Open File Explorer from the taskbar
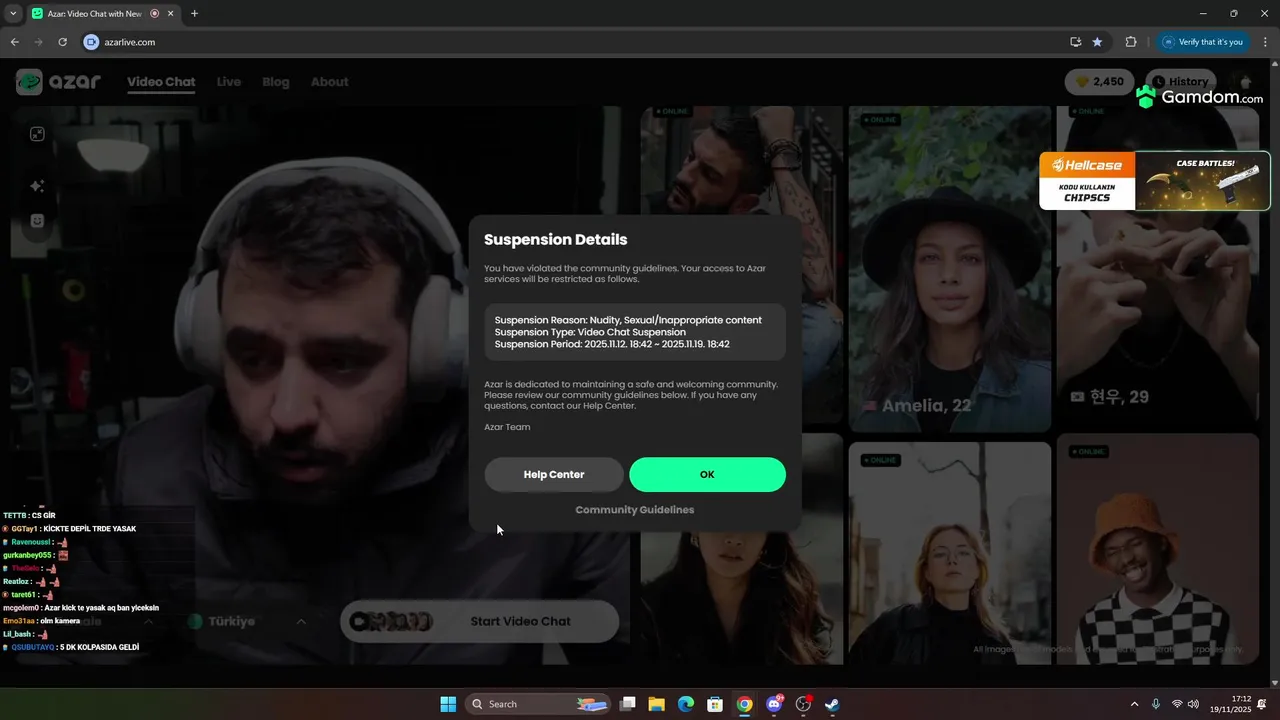Image resolution: width=1280 pixels, height=720 pixels. [x=657, y=704]
